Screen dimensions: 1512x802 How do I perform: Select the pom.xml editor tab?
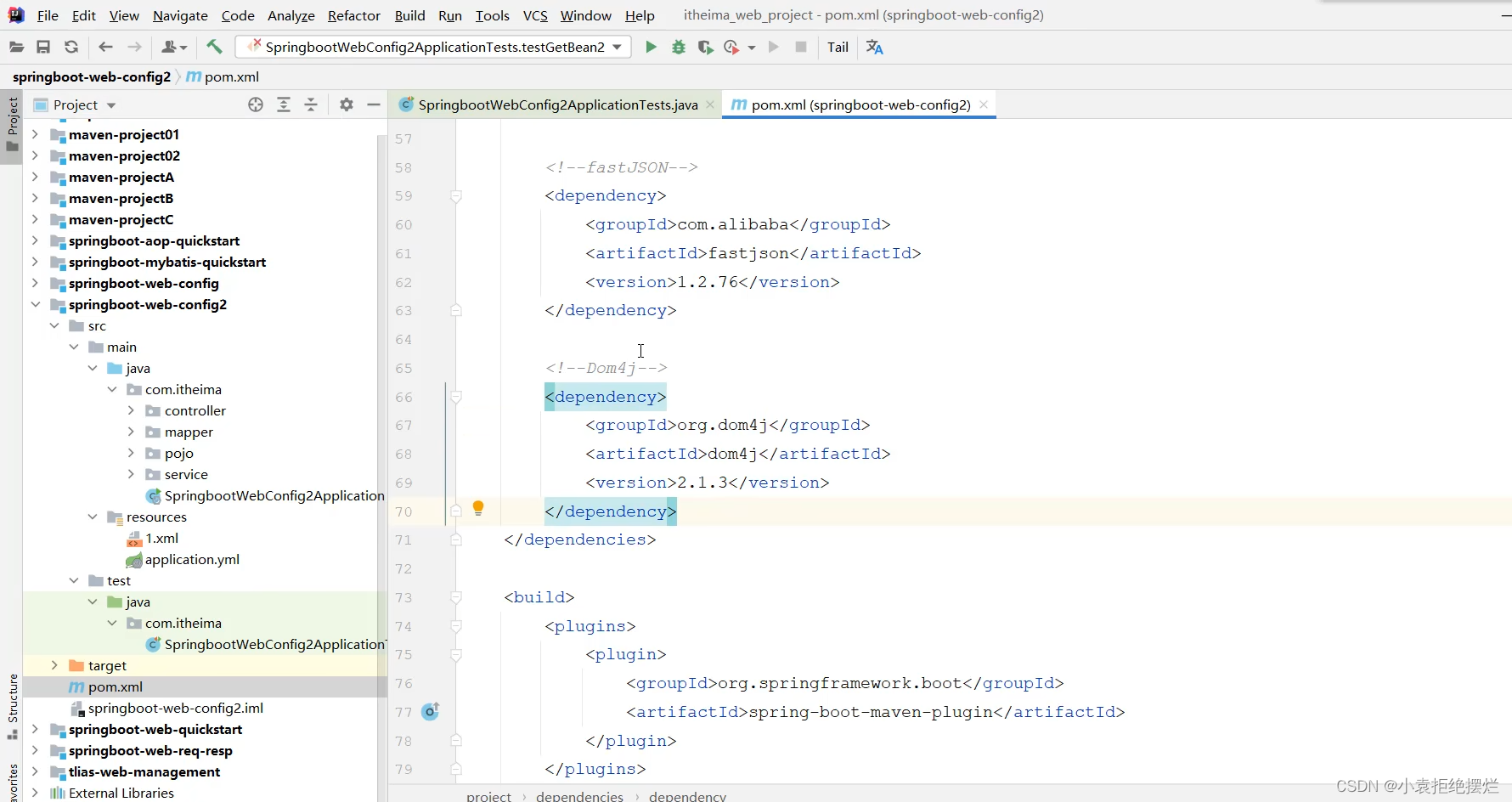point(860,104)
